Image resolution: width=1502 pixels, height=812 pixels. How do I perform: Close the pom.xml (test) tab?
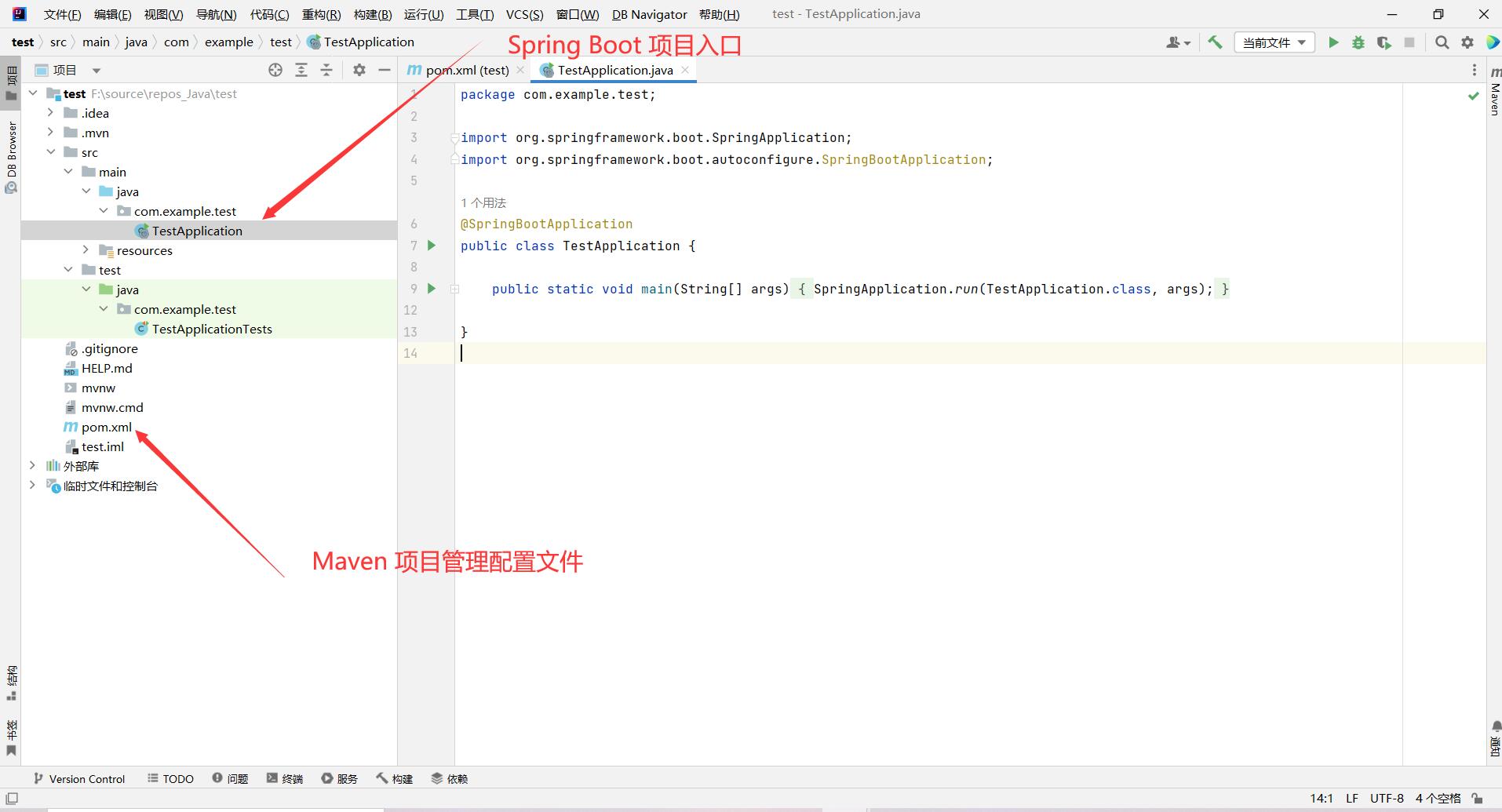[x=520, y=70]
